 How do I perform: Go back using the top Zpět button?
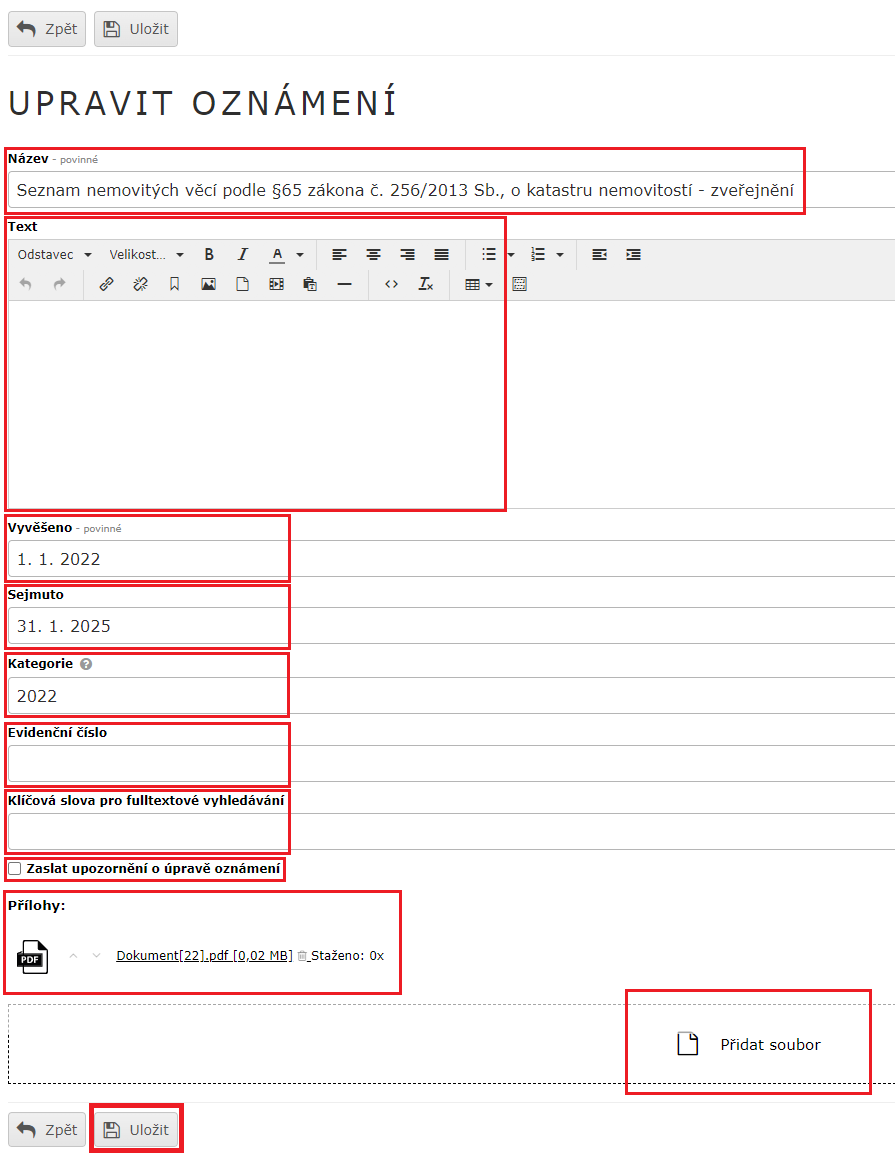point(47,29)
